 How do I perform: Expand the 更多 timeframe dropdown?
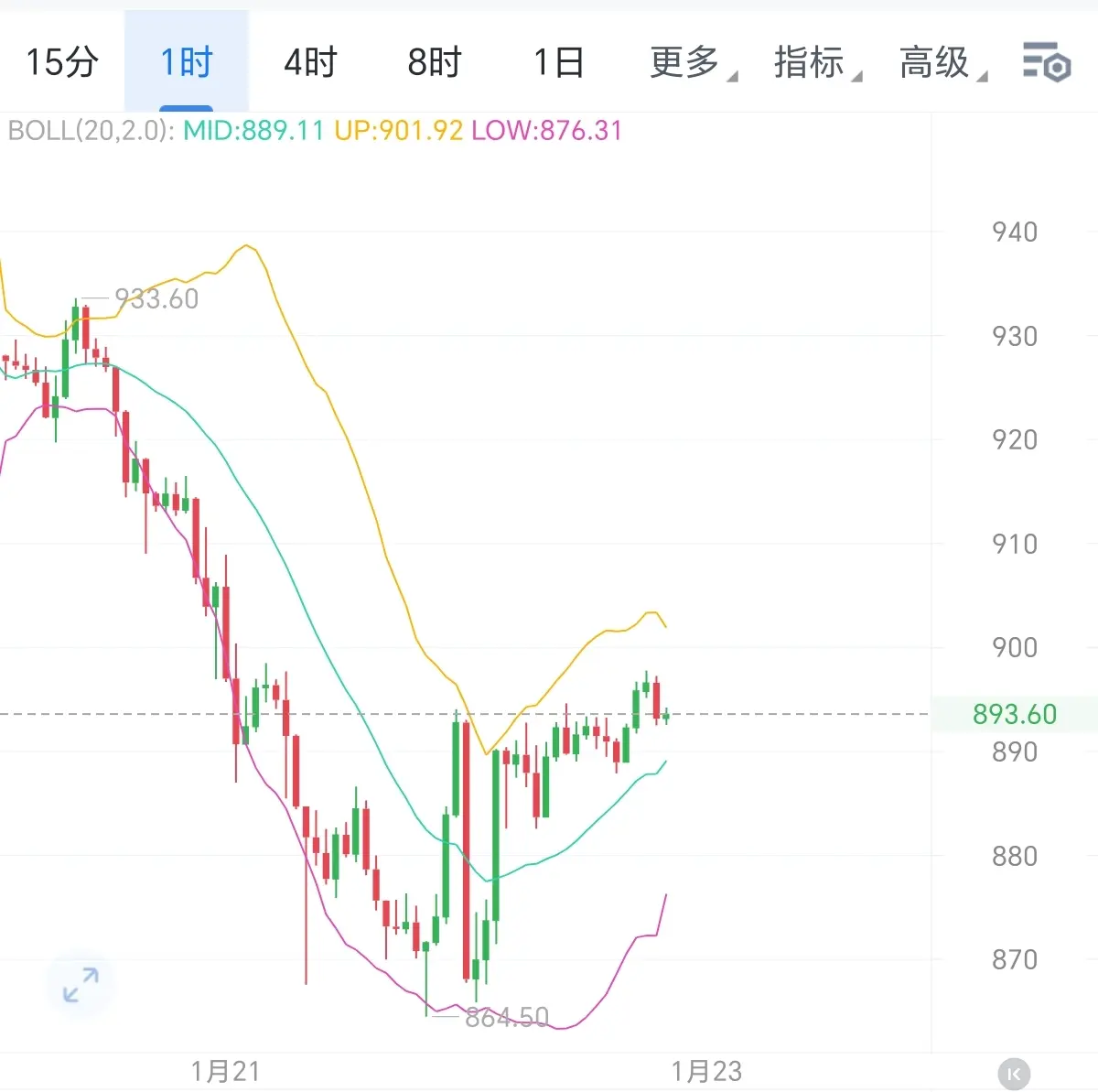(692, 62)
